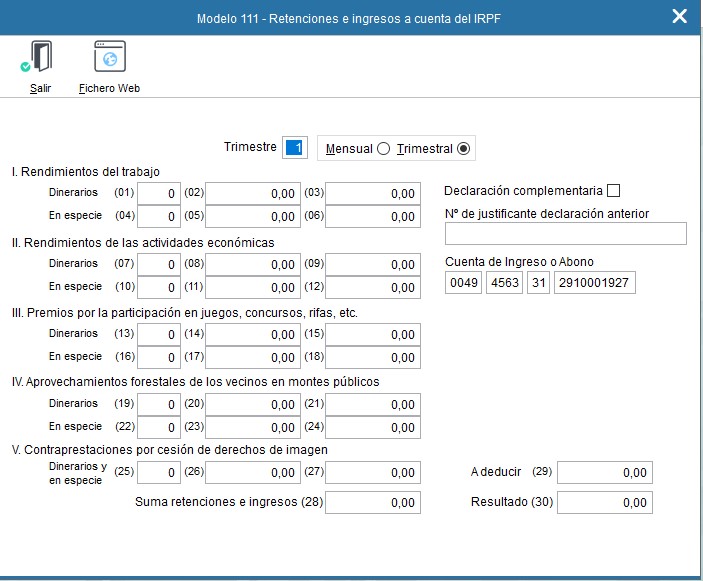Close the Modelo 111 window

680,16
